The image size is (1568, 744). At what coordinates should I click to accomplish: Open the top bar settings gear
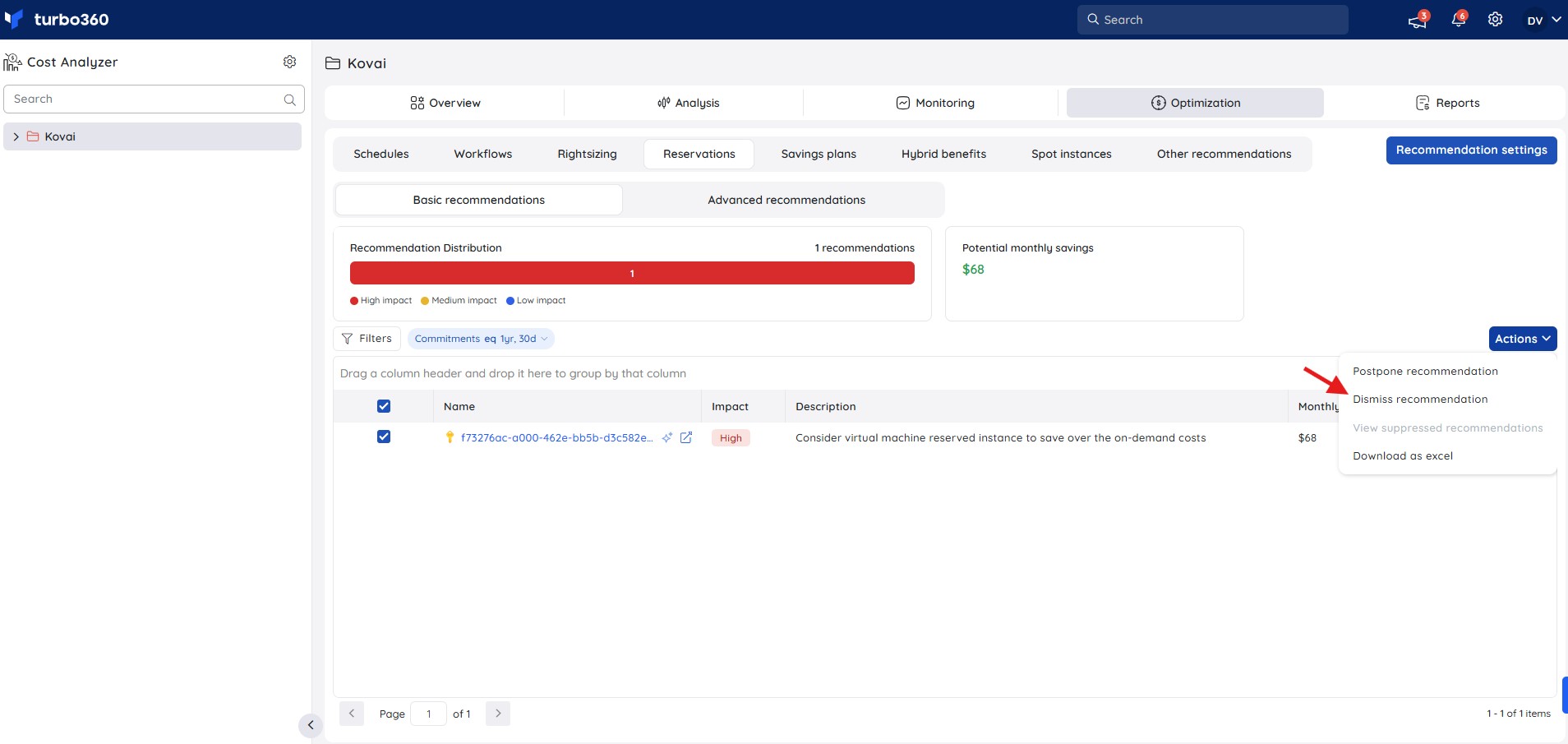pyautogui.click(x=1496, y=19)
